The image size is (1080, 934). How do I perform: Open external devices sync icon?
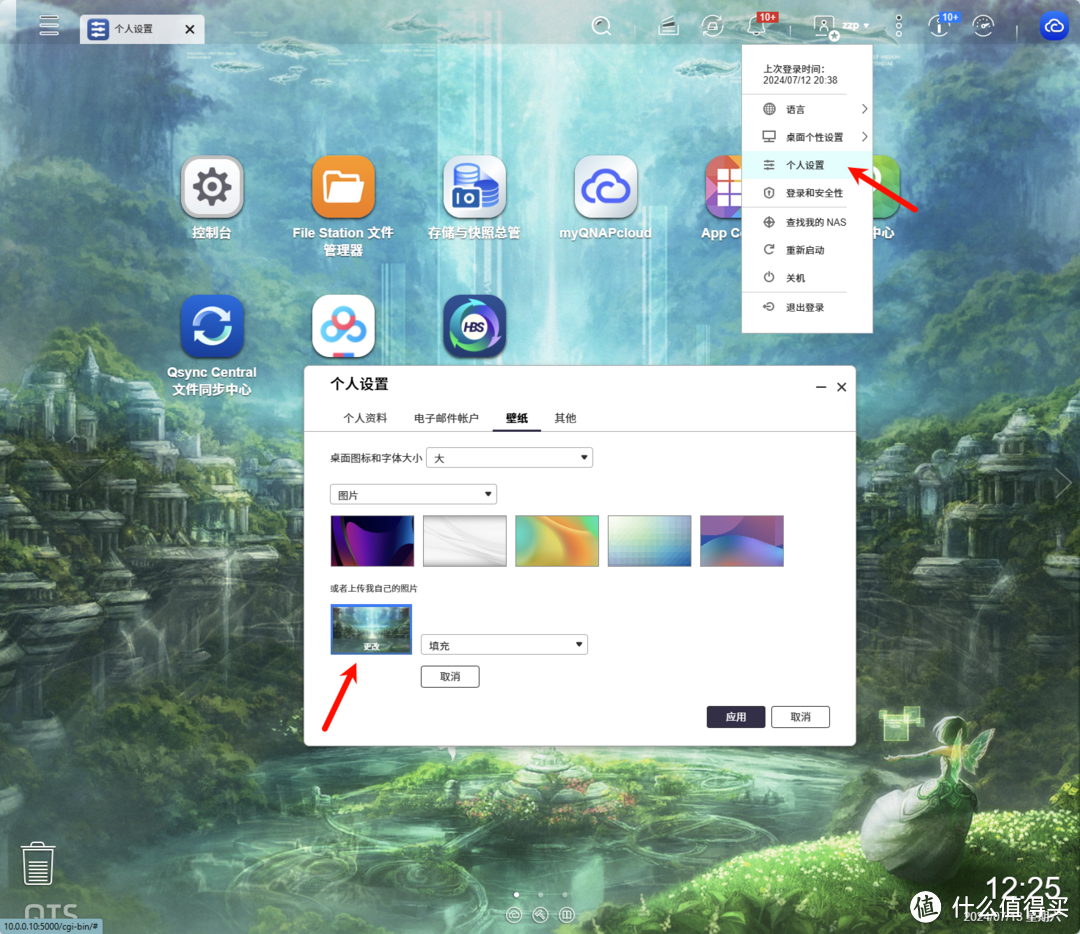point(712,27)
